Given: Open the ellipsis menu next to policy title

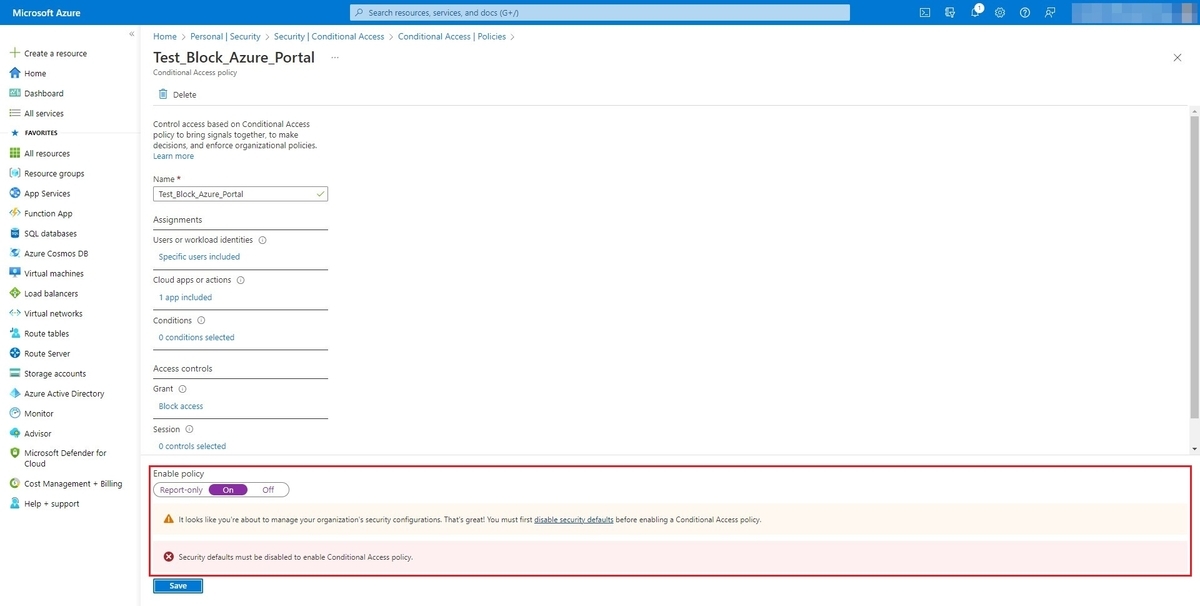Looking at the screenshot, I should (335, 58).
